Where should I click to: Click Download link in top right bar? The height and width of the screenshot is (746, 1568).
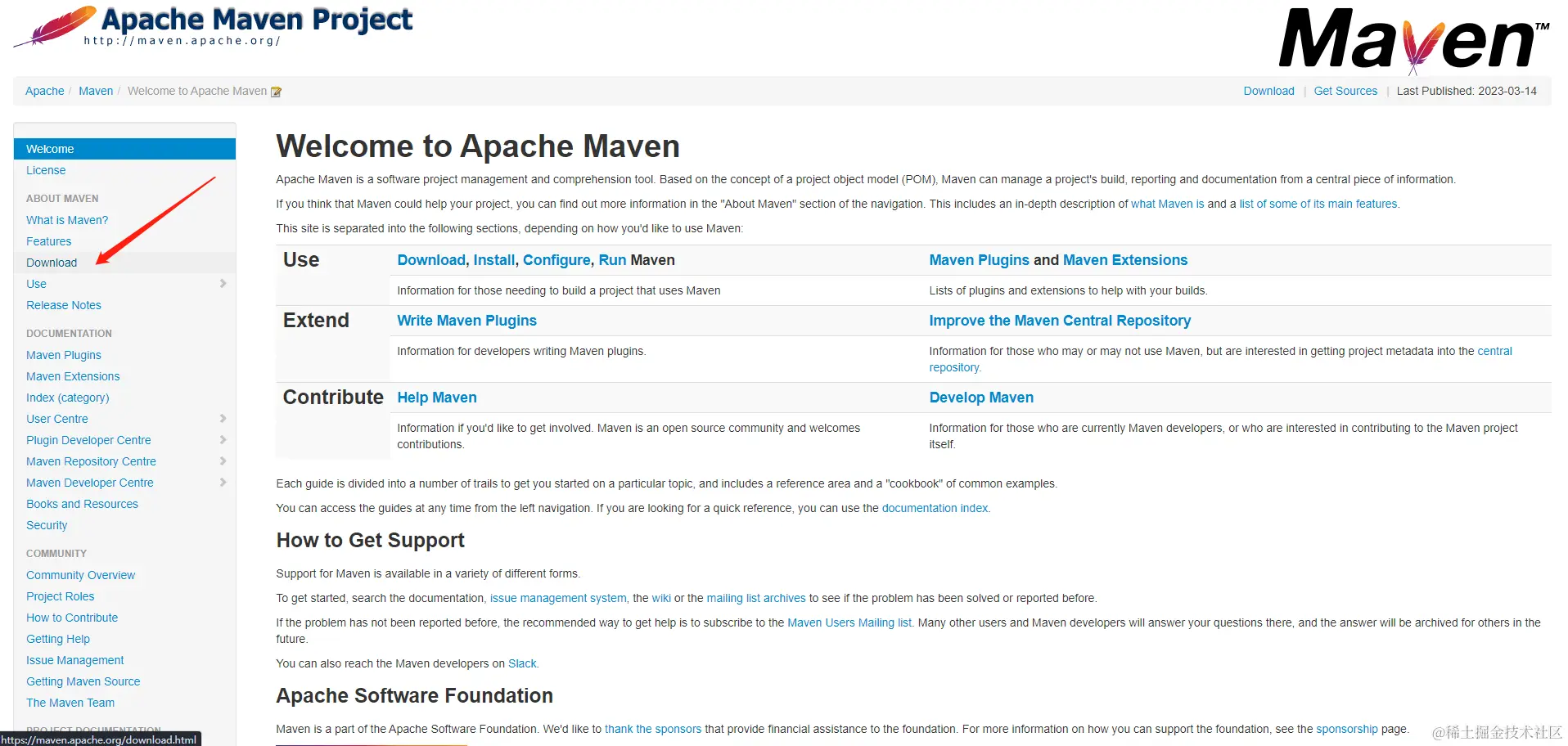pos(1268,91)
